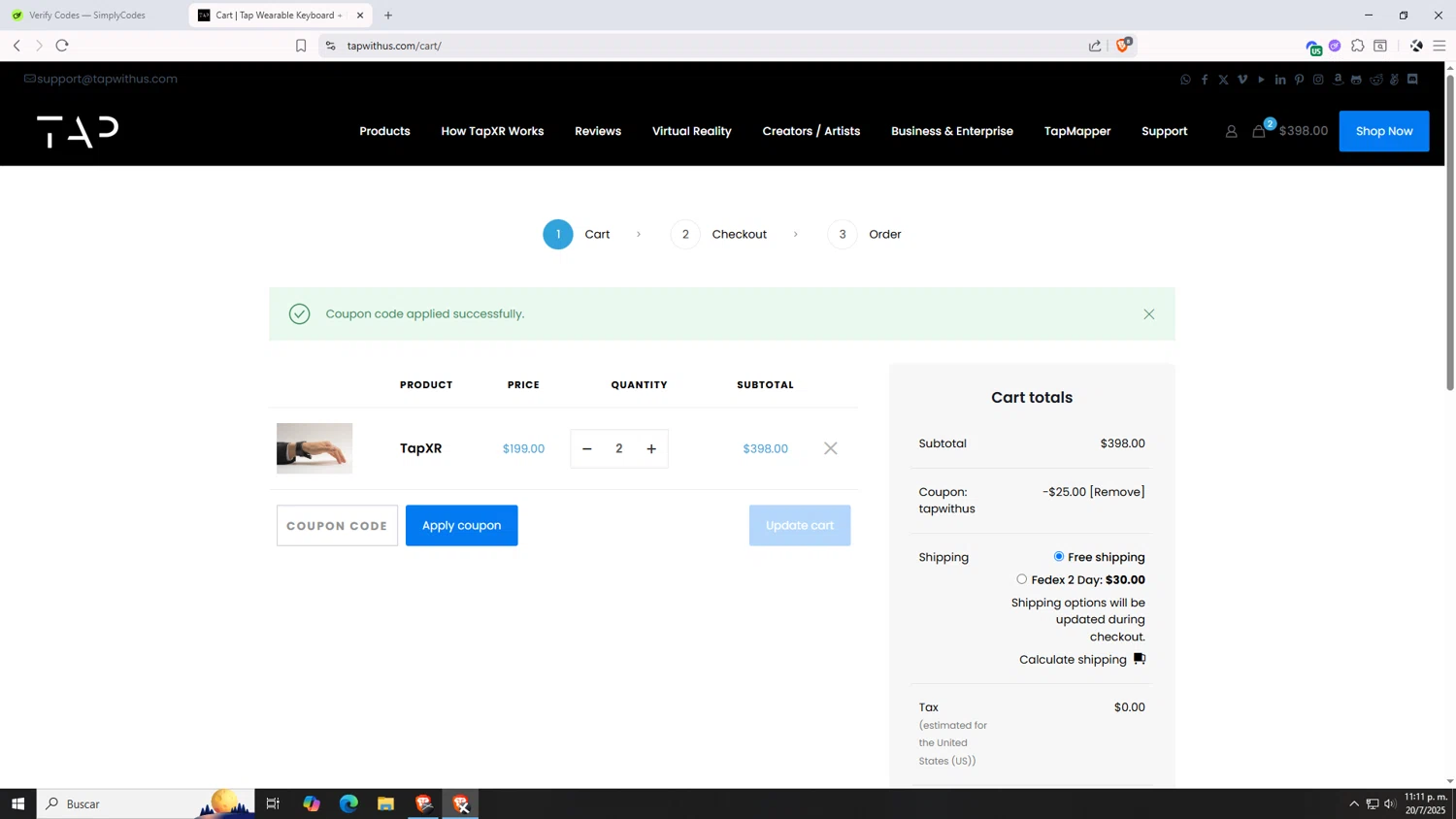Remove TapXR item with the X icon
Viewport: 1456px width, 819px height.
[831, 448]
